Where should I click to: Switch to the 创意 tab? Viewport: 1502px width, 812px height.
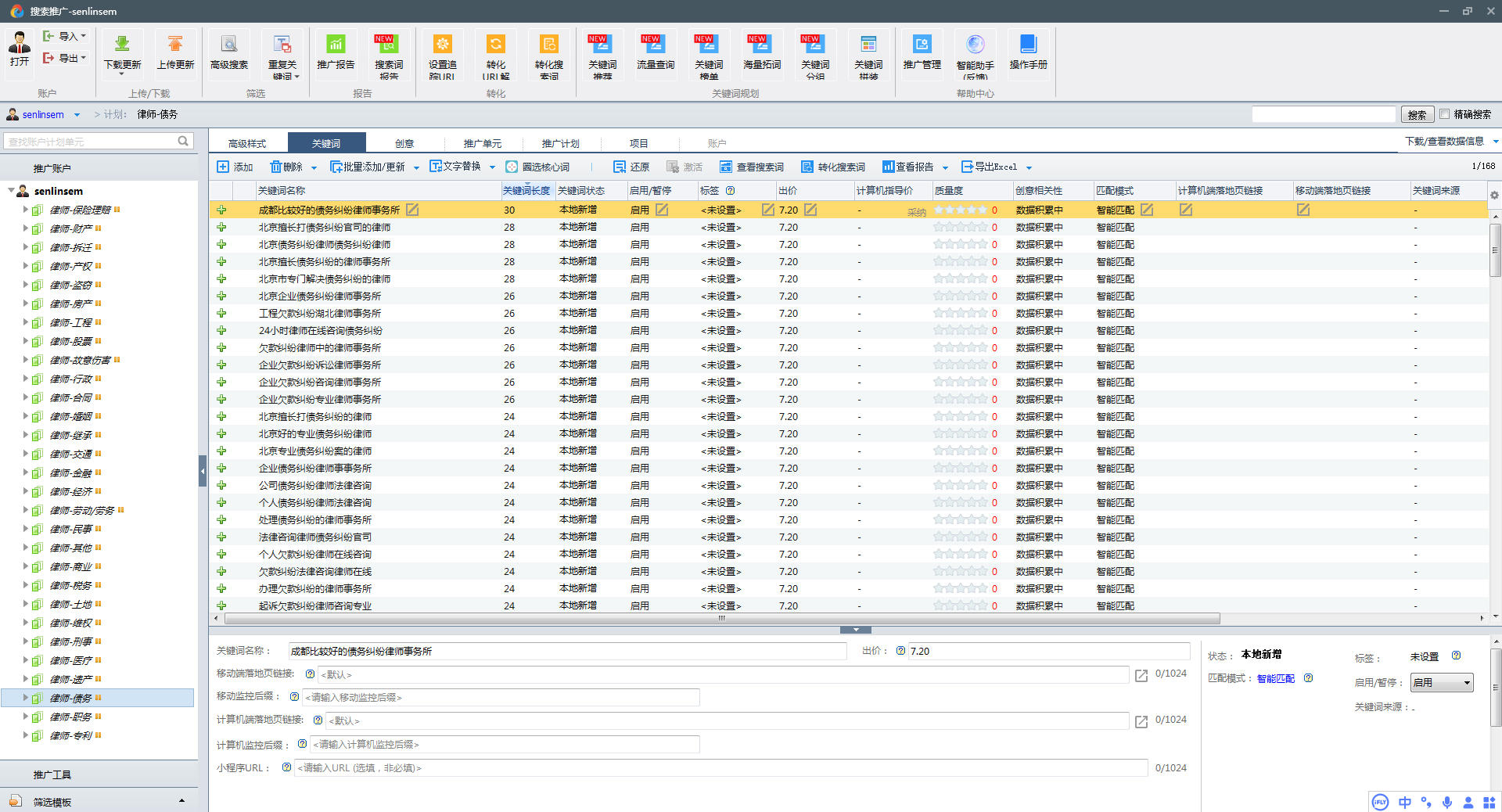[404, 143]
